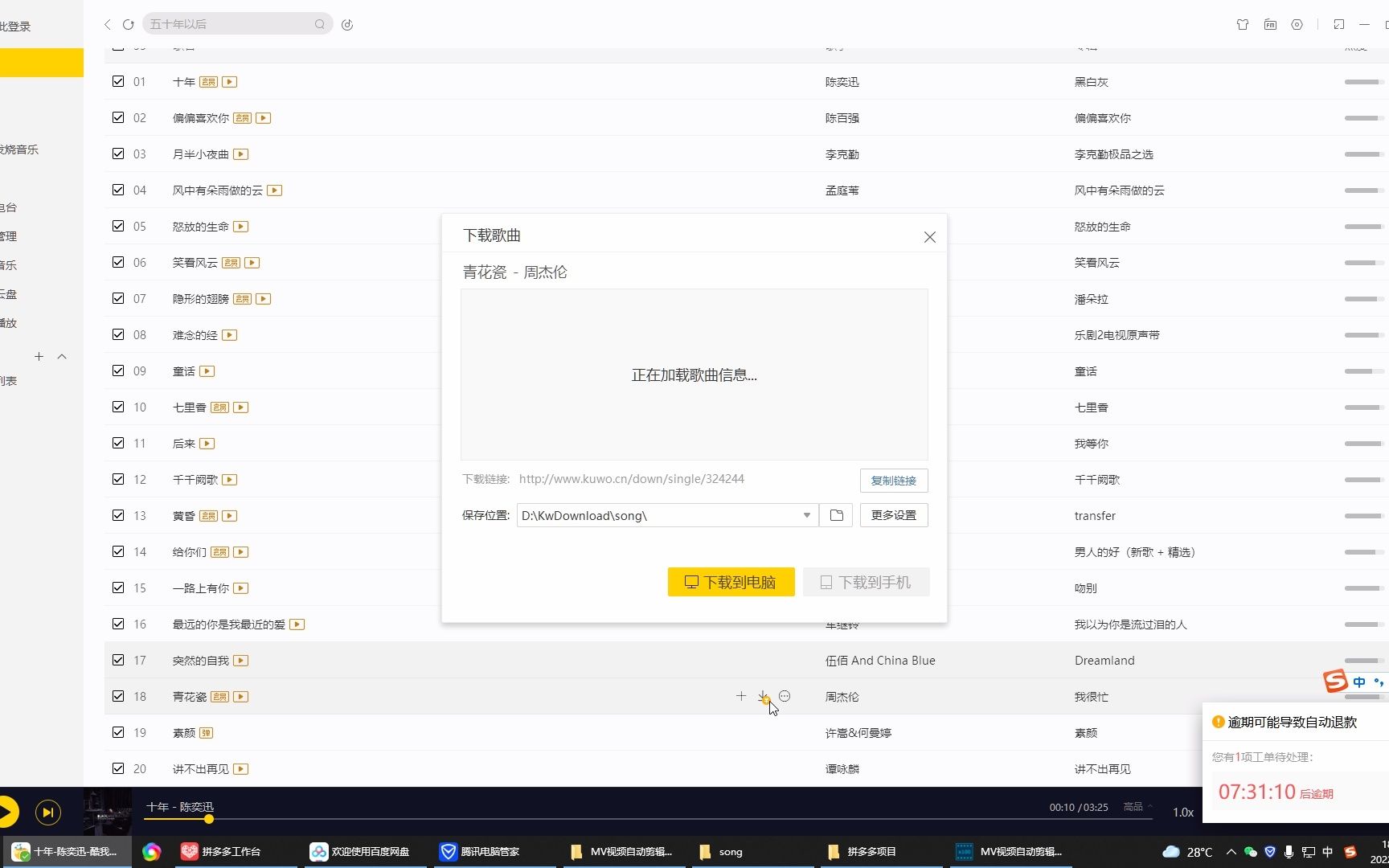Image resolution: width=1389 pixels, height=868 pixels.
Task: Click the now-playing album thumbnail
Action: coord(108,812)
